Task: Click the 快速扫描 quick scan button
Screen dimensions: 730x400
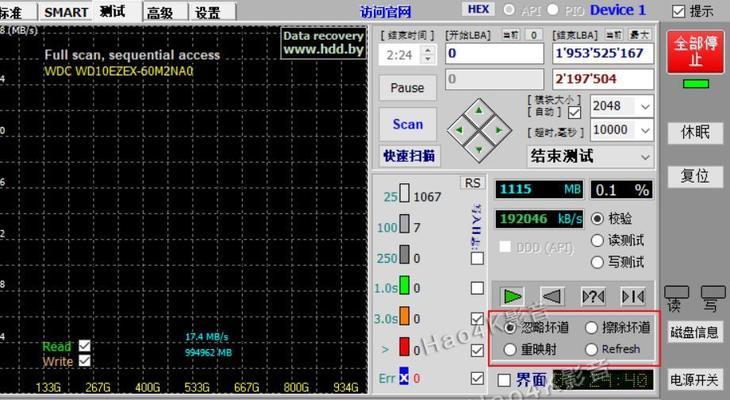Action: (x=409, y=156)
